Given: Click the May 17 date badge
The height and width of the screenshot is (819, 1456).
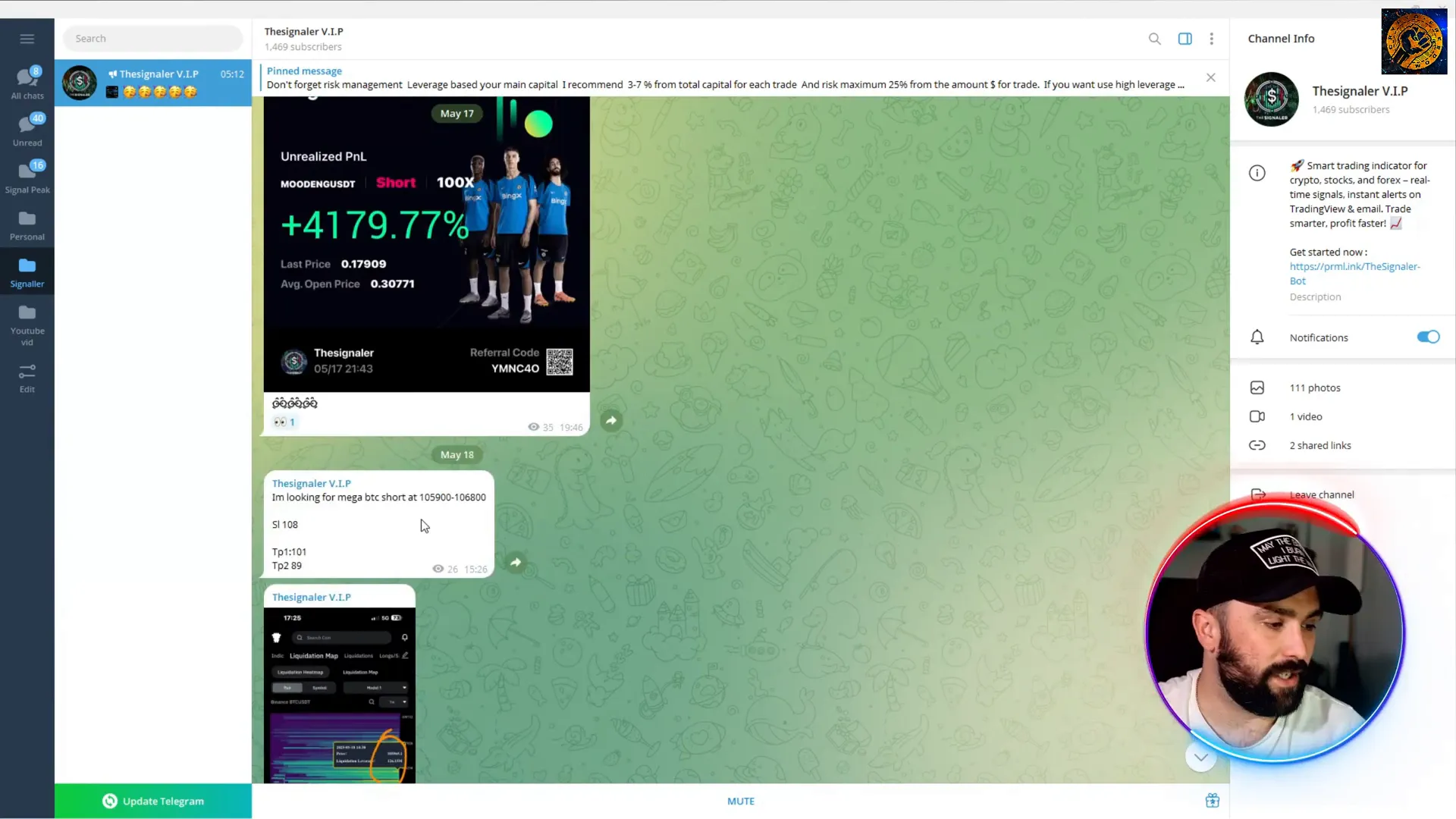Looking at the screenshot, I should click(457, 114).
